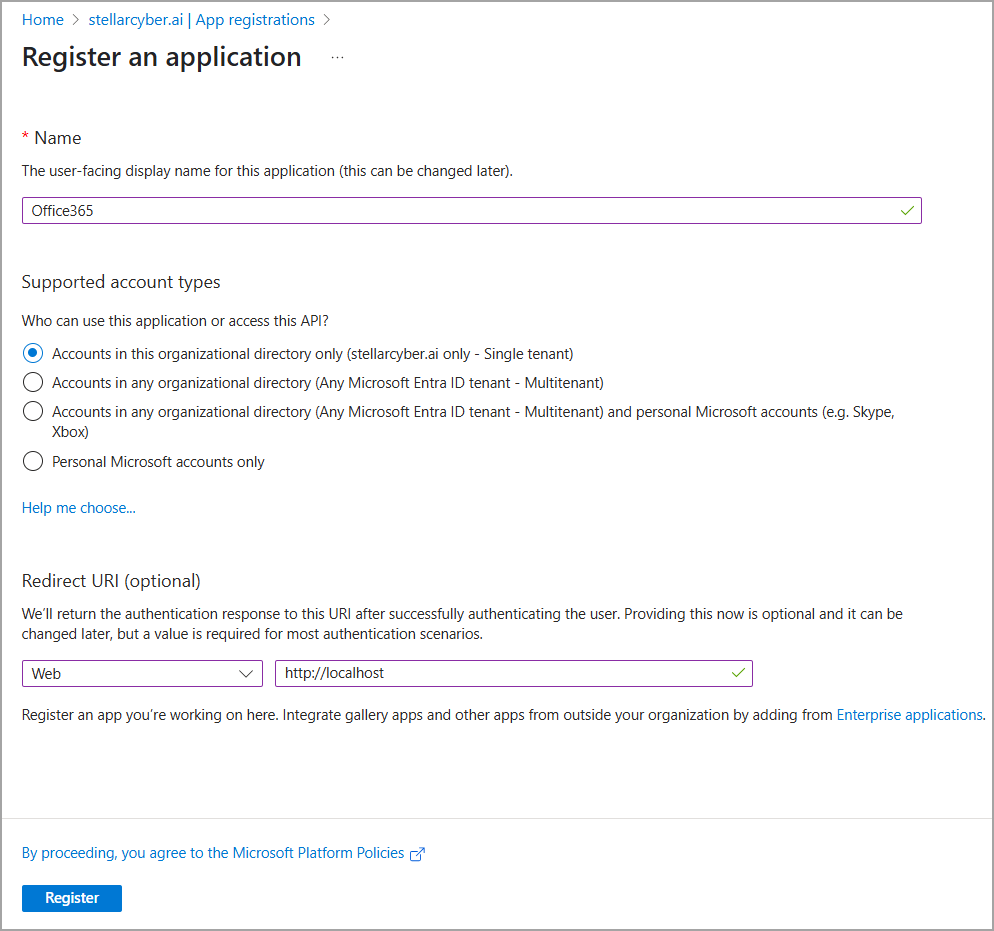The height and width of the screenshot is (931, 994).
Task: Click the external link icon beside Platform Policies
Action: click(x=418, y=854)
